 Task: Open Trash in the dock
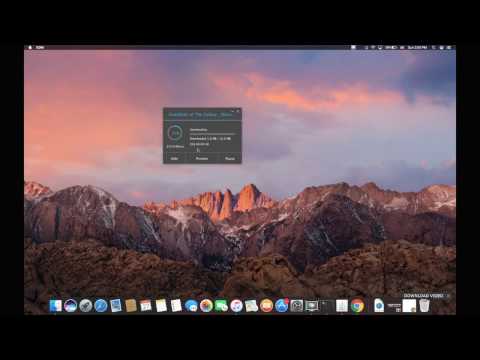[424, 306]
